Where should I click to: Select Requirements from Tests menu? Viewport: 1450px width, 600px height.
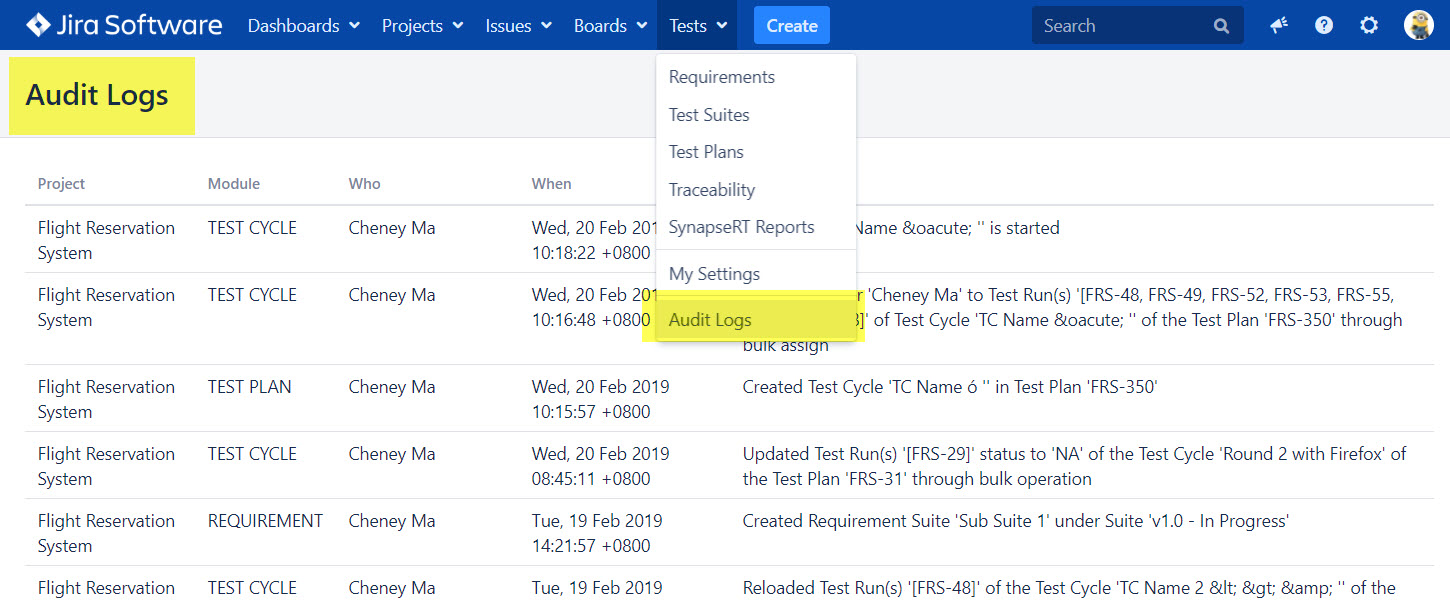722,77
